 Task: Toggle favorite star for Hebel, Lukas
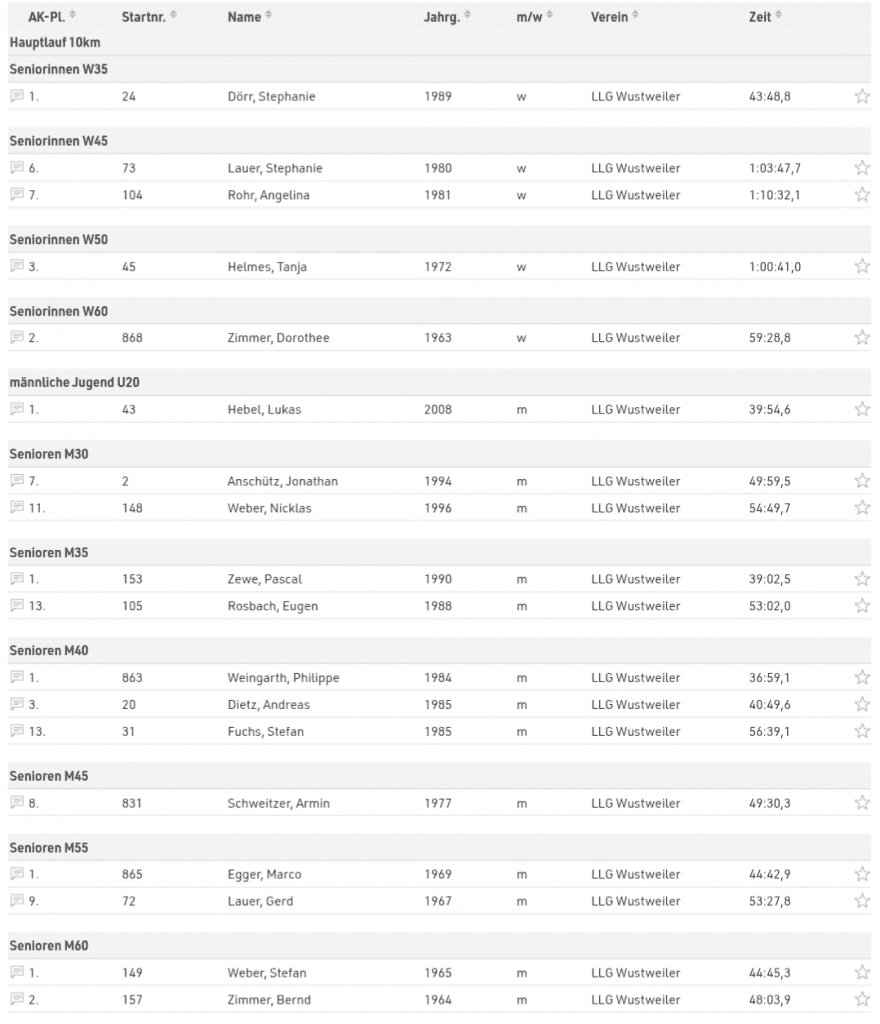(x=862, y=409)
